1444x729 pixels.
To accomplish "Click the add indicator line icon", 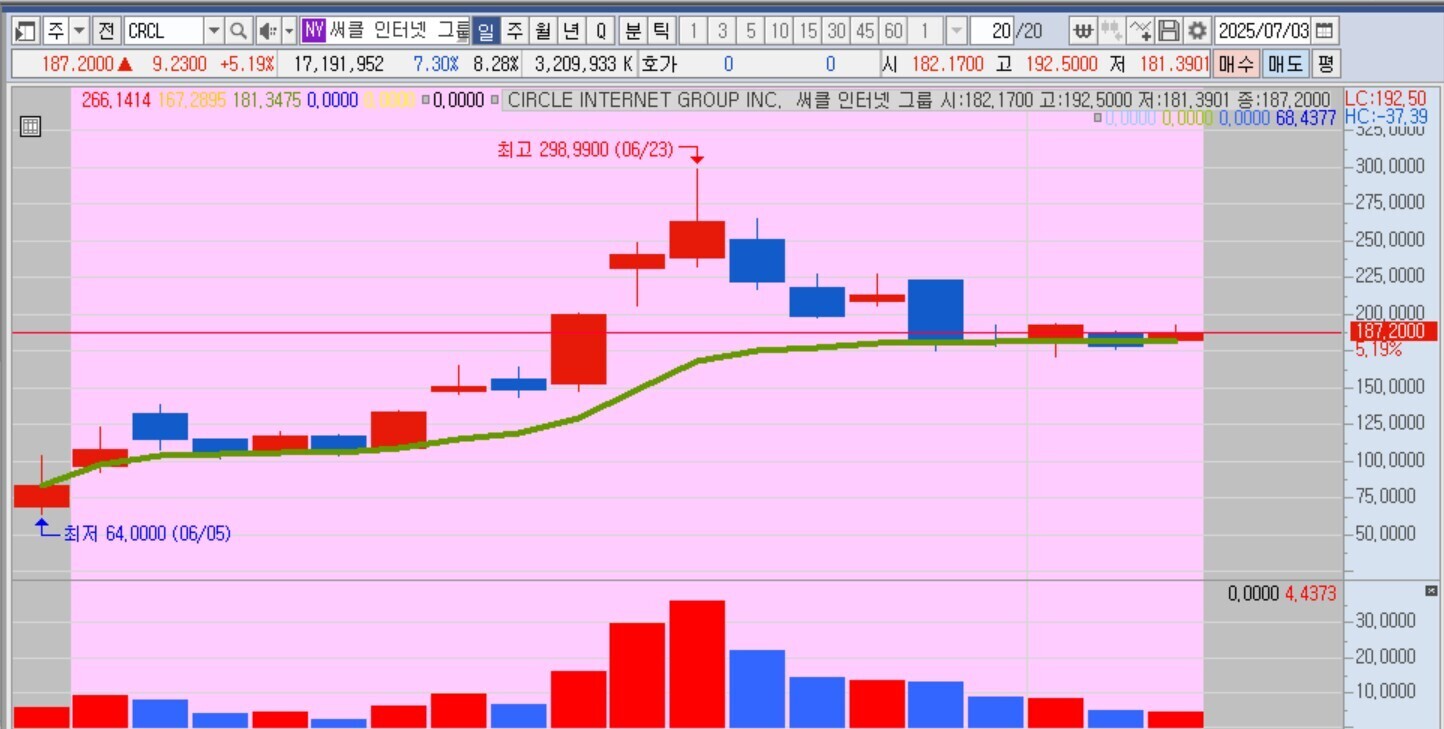I will [1140, 31].
